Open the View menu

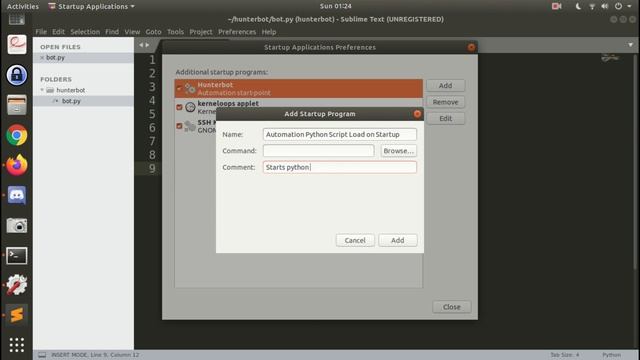point(132,32)
